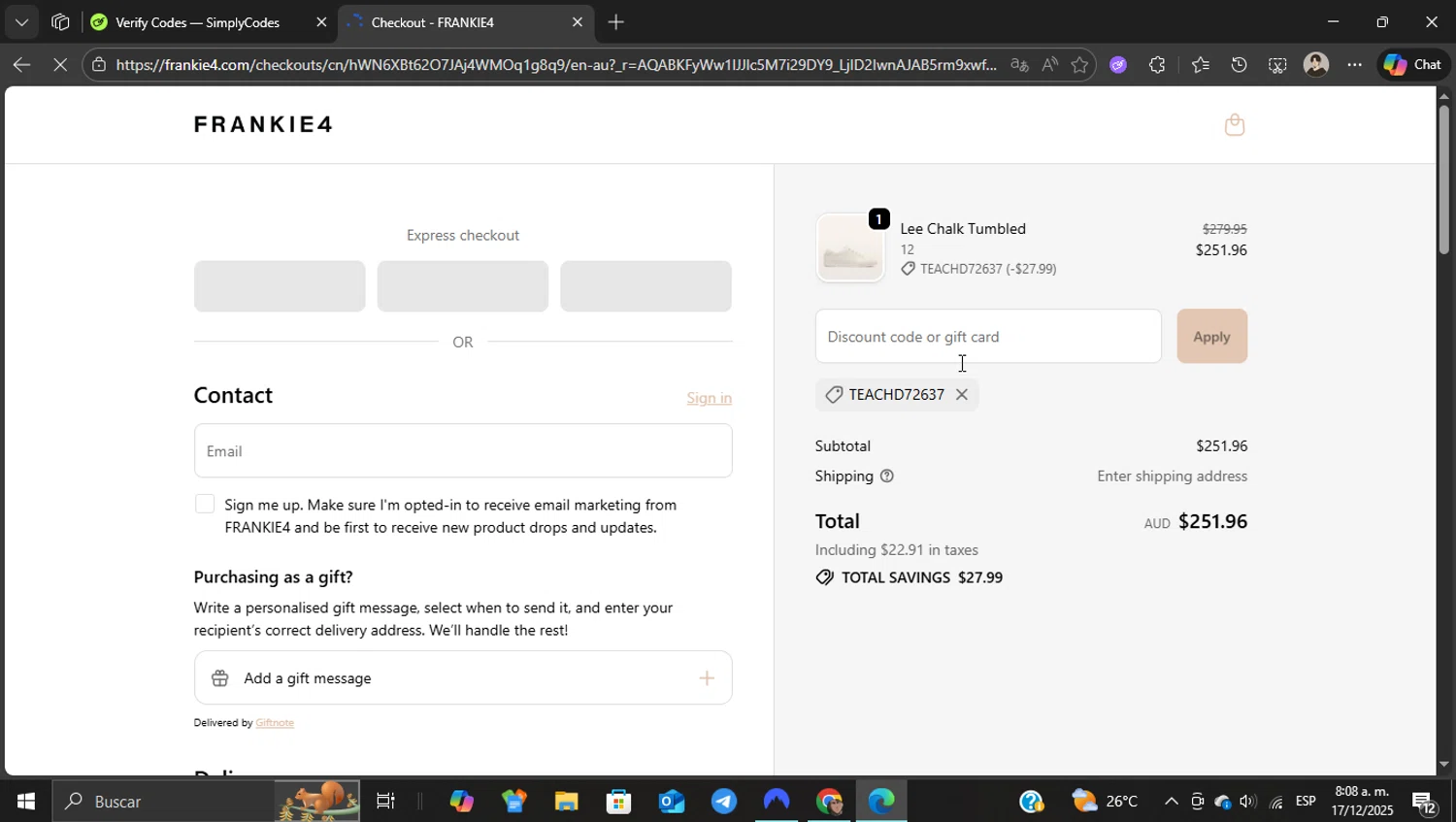
Task: Show hidden system tray icons
Action: (1171, 802)
